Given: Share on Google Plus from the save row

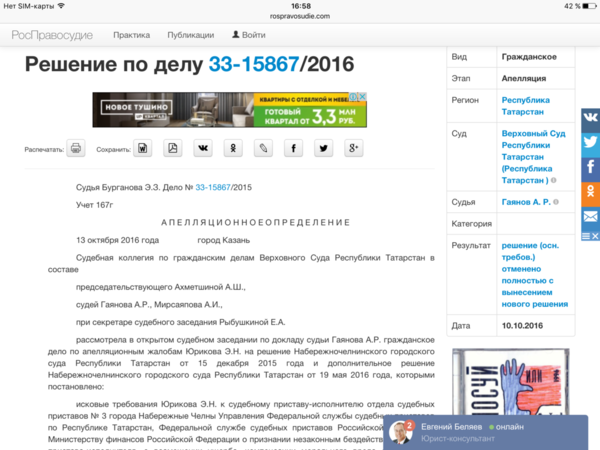Looking at the screenshot, I should [353, 149].
